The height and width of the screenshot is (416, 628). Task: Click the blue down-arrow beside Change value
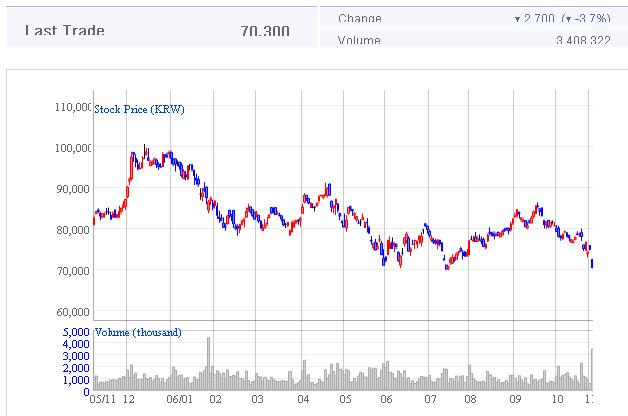pyautogui.click(x=517, y=19)
